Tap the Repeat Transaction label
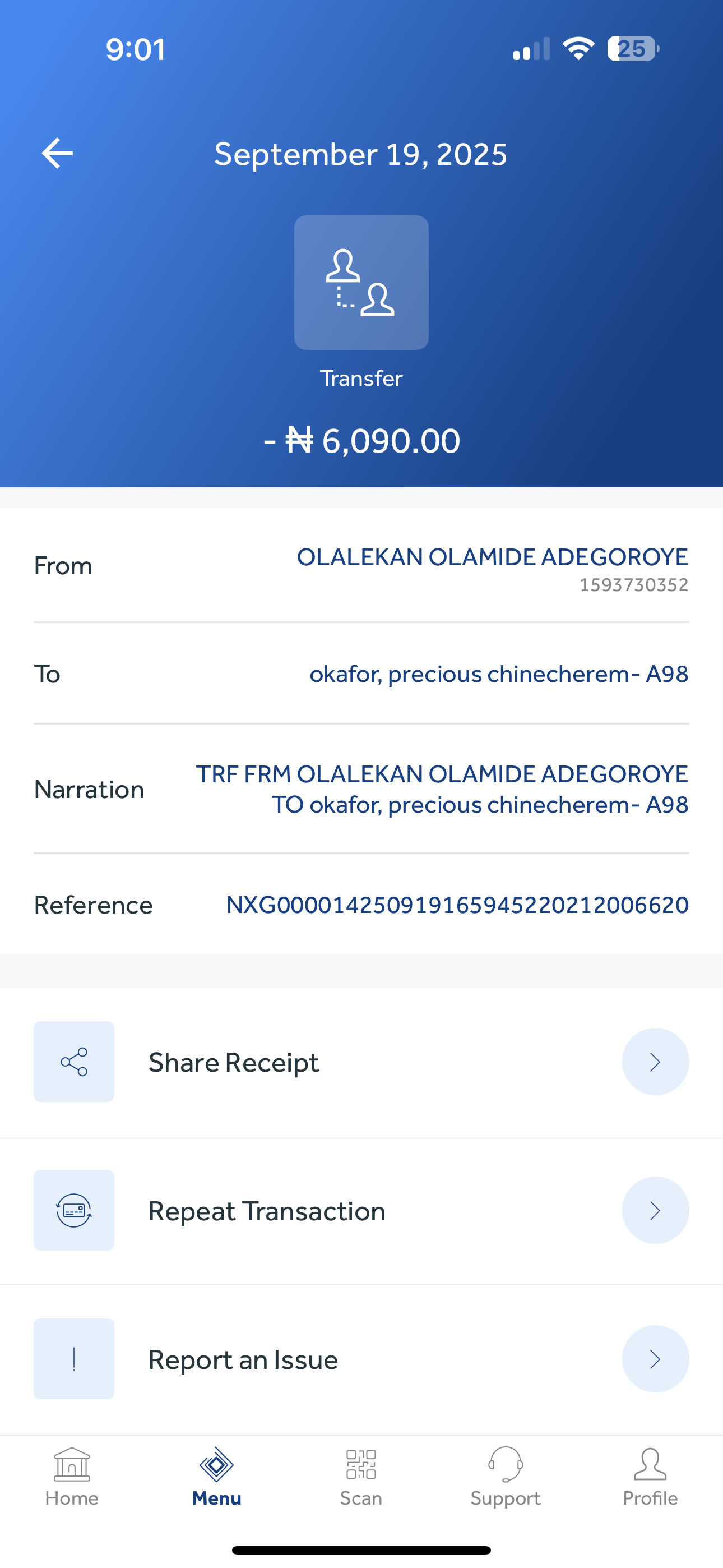Image resolution: width=723 pixels, height=1568 pixels. tap(267, 1211)
